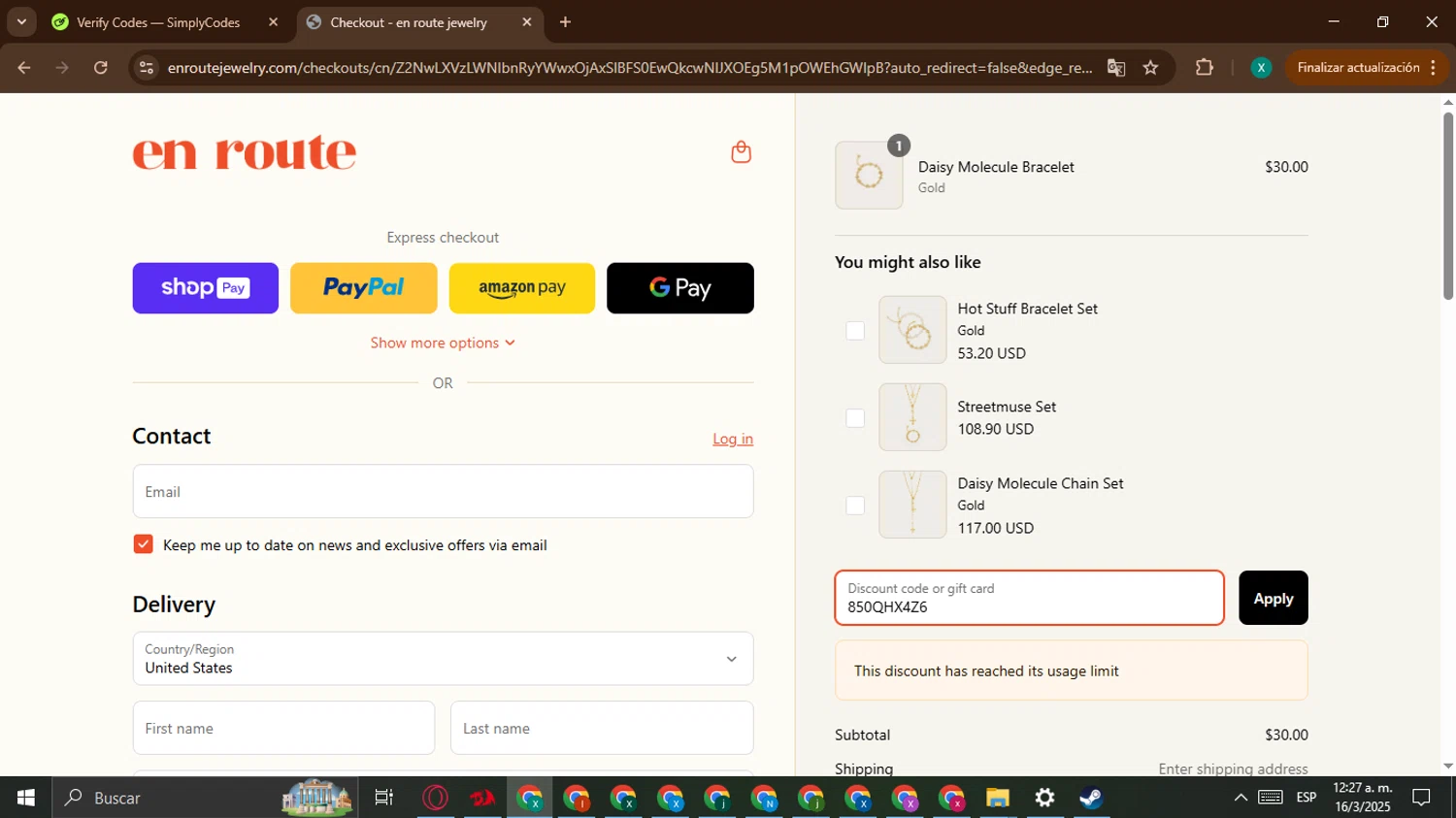Open the red dragon app in taskbar
The height and width of the screenshot is (818, 1456).
[482, 798]
